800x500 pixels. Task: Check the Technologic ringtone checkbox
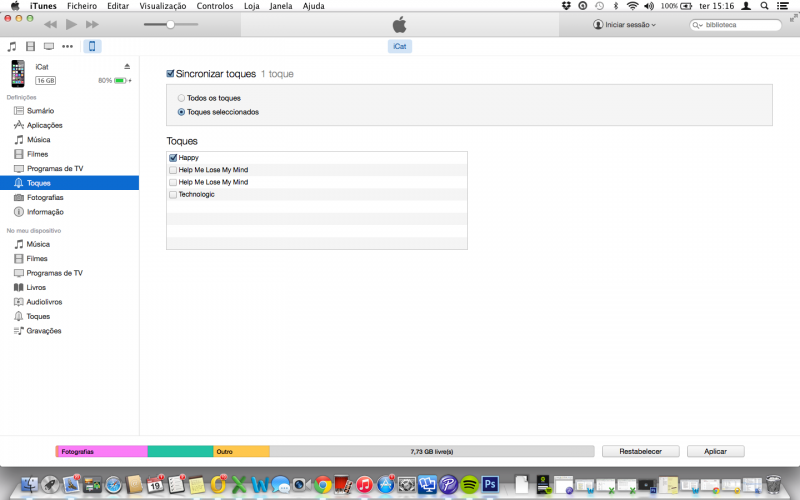[x=173, y=194]
